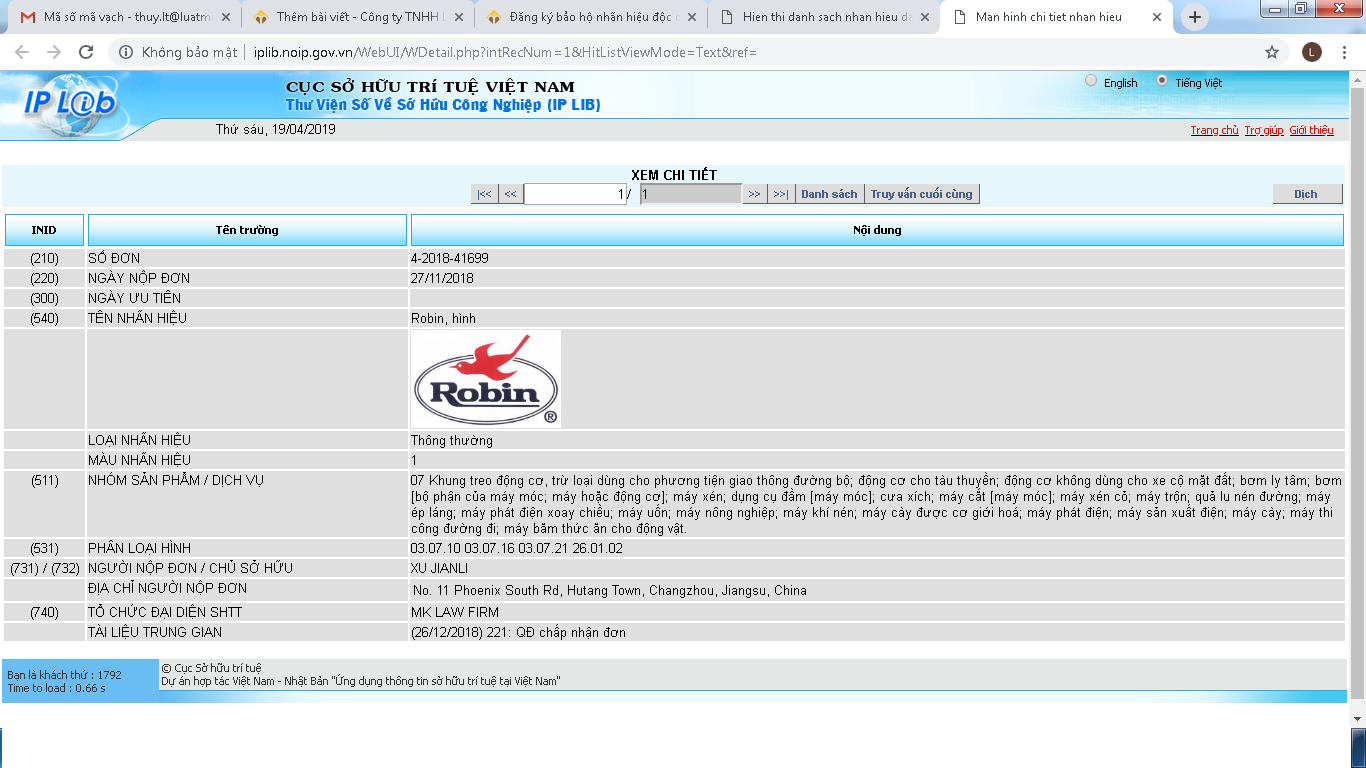Open the Giới thiệu link
Image resolution: width=1366 pixels, height=768 pixels.
(1311, 130)
